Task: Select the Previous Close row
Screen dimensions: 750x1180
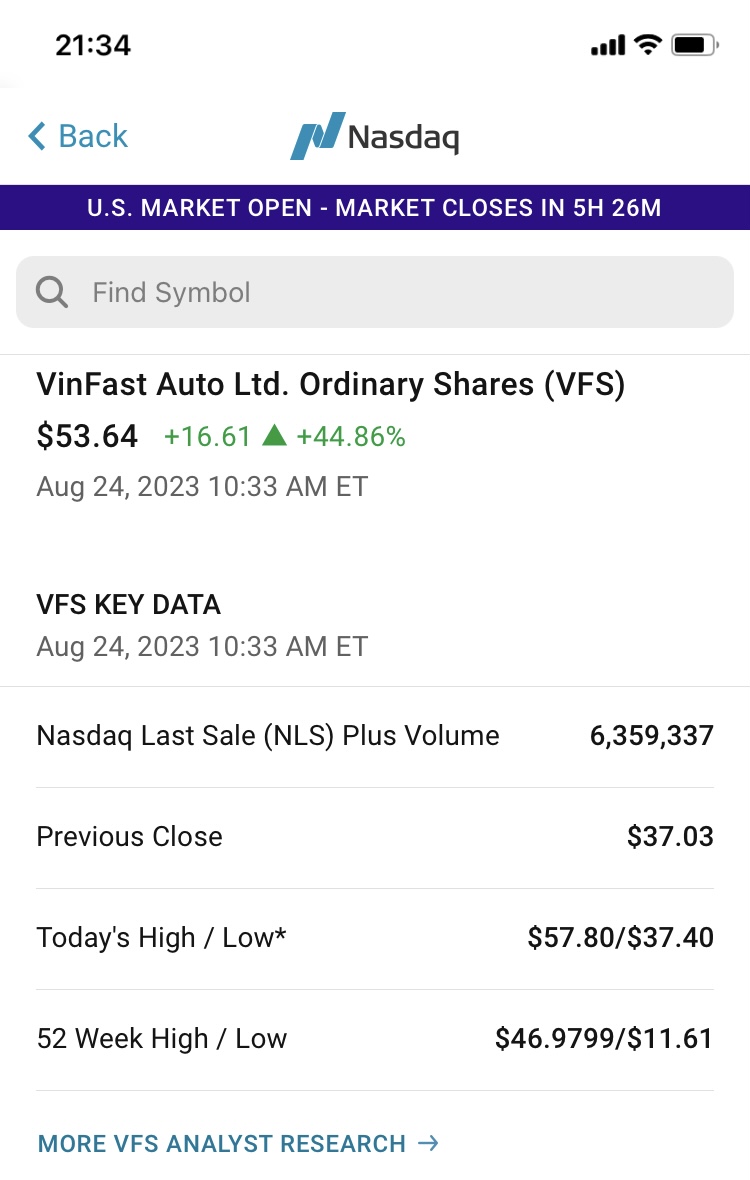Action: tap(375, 837)
